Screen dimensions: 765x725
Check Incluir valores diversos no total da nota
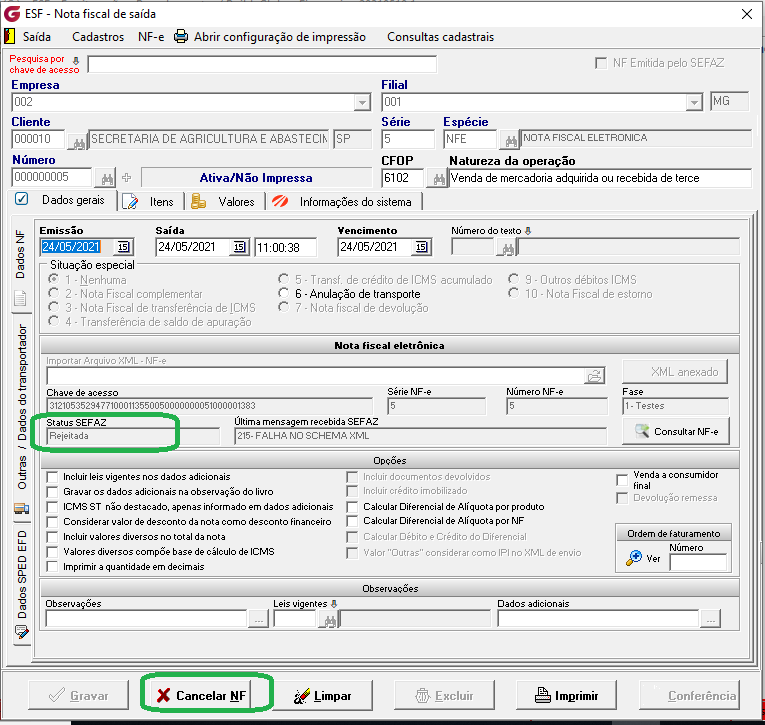click(x=52, y=537)
